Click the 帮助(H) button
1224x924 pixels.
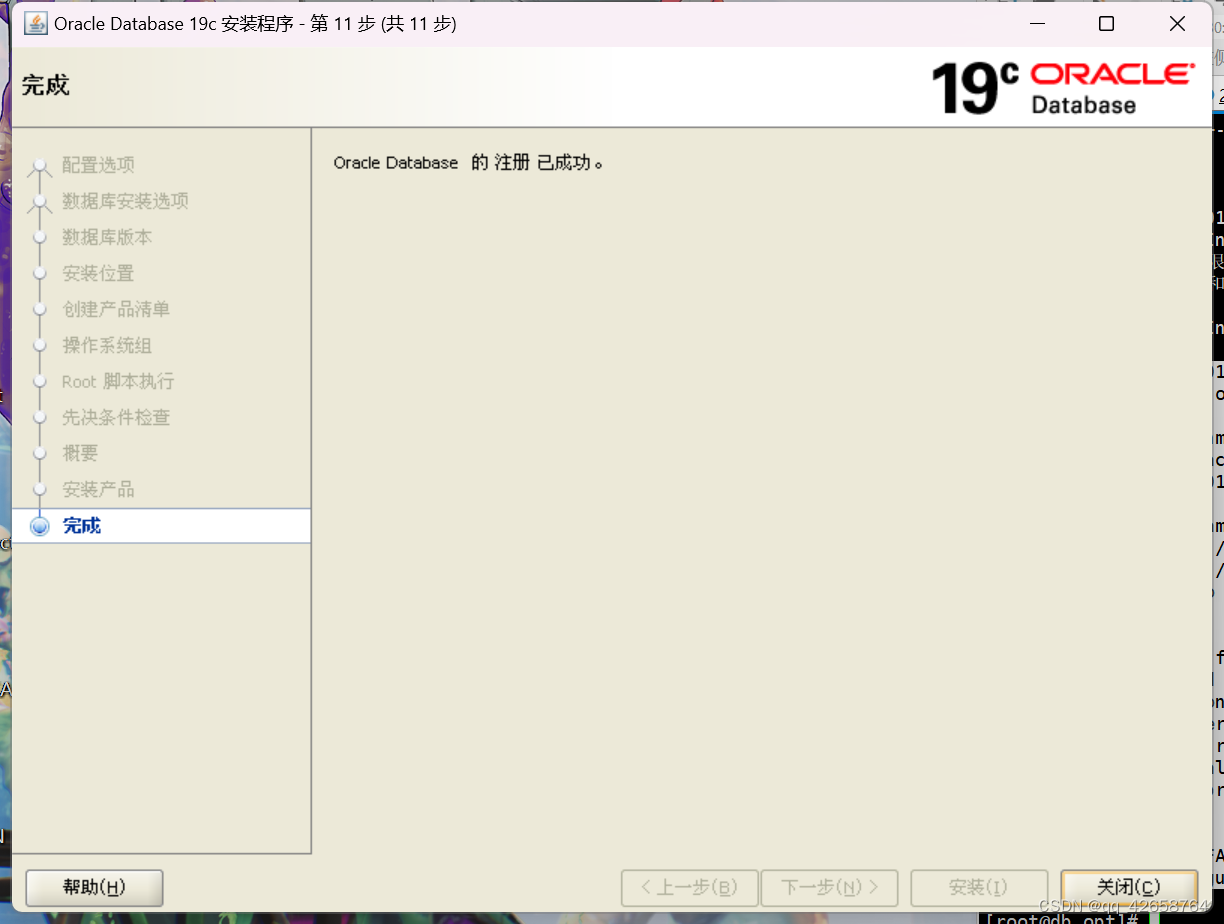pos(94,887)
